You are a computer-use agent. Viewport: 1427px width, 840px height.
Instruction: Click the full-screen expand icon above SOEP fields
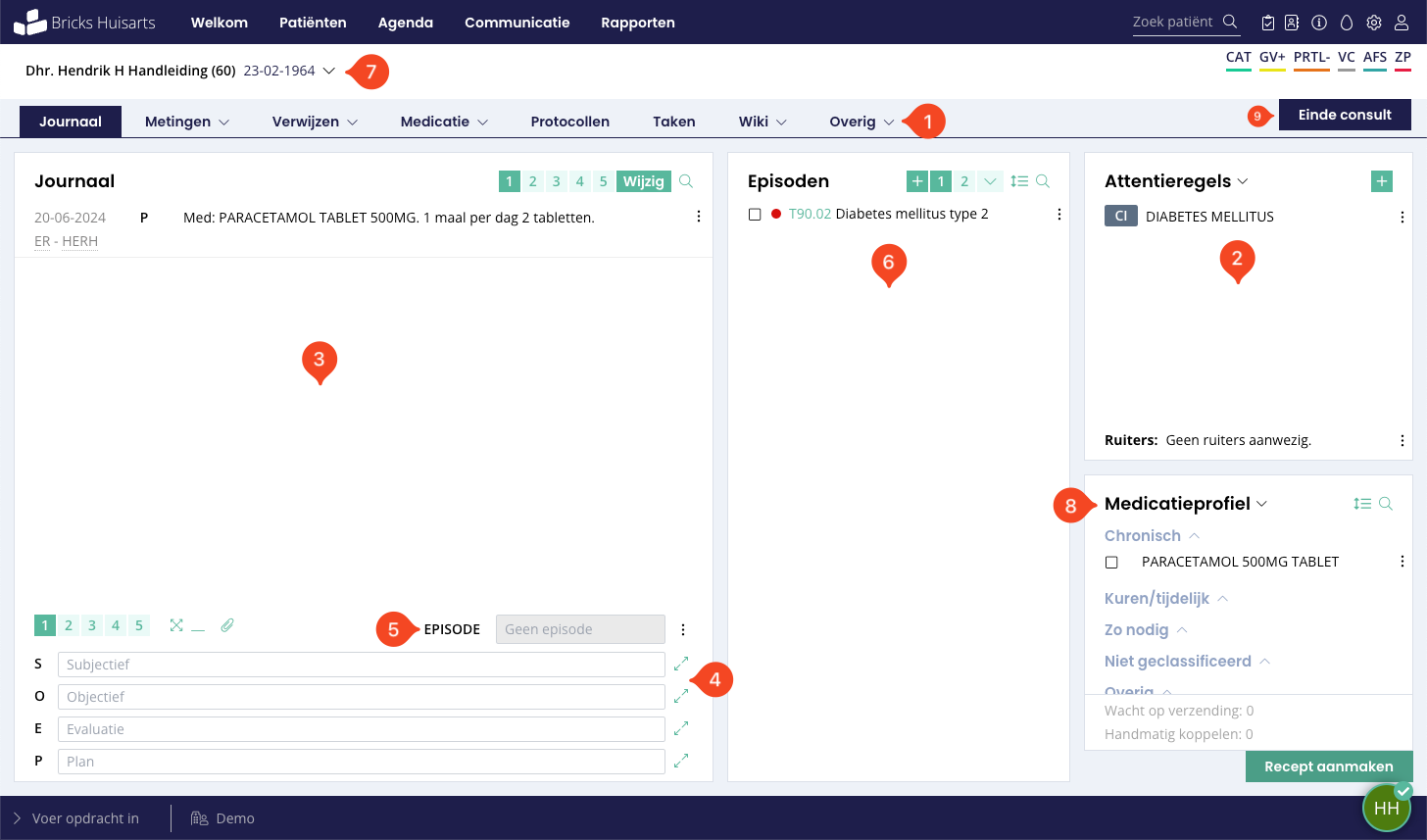tap(176, 625)
